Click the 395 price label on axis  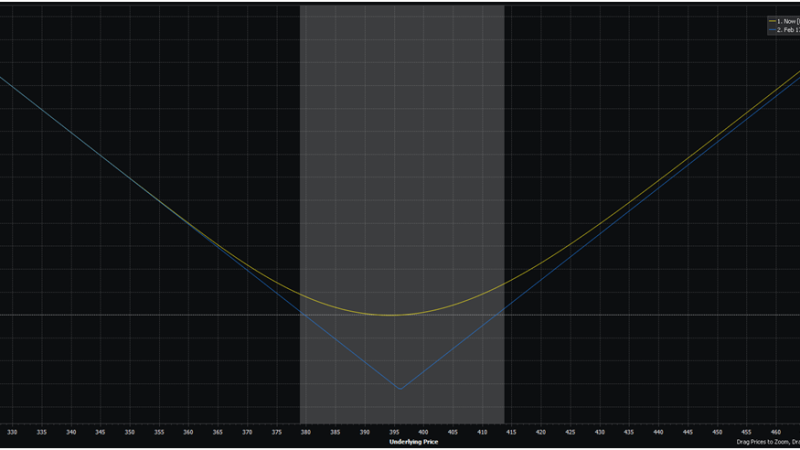click(394, 432)
